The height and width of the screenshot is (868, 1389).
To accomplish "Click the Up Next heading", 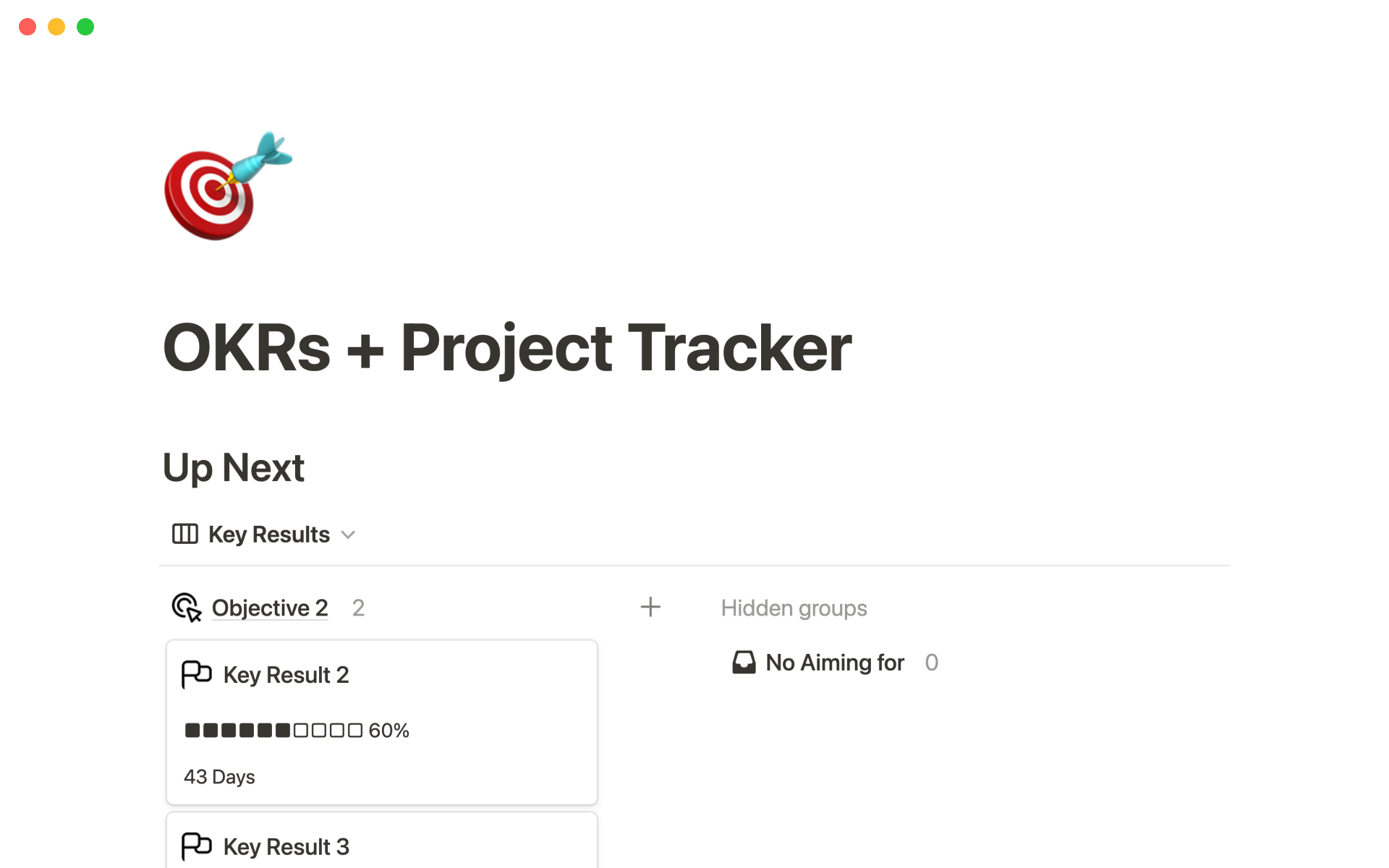I will click(x=233, y=467).
